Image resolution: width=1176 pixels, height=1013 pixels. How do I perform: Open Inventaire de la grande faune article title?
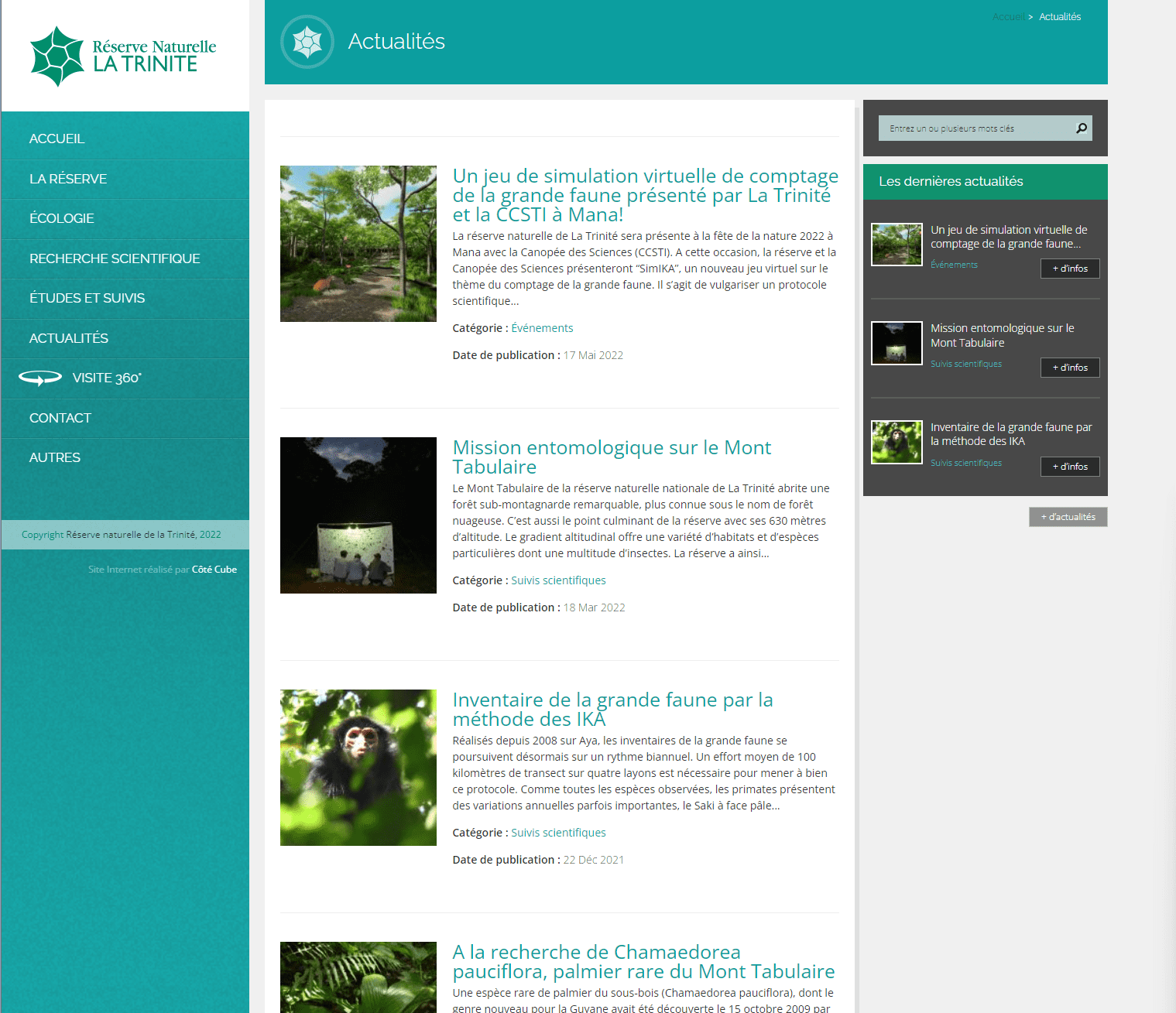pos(612,710)
